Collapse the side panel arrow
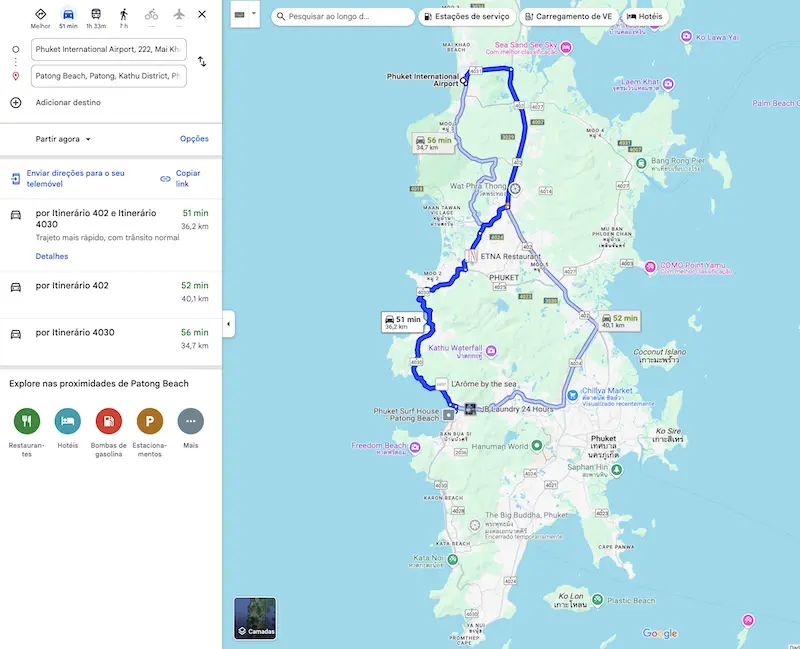800x649 pixels. (229, 324)
